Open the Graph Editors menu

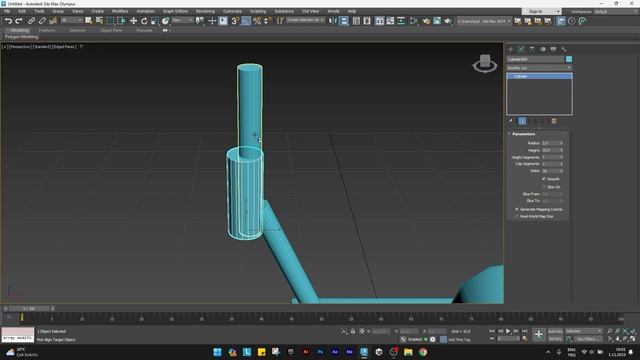[176, 11]
